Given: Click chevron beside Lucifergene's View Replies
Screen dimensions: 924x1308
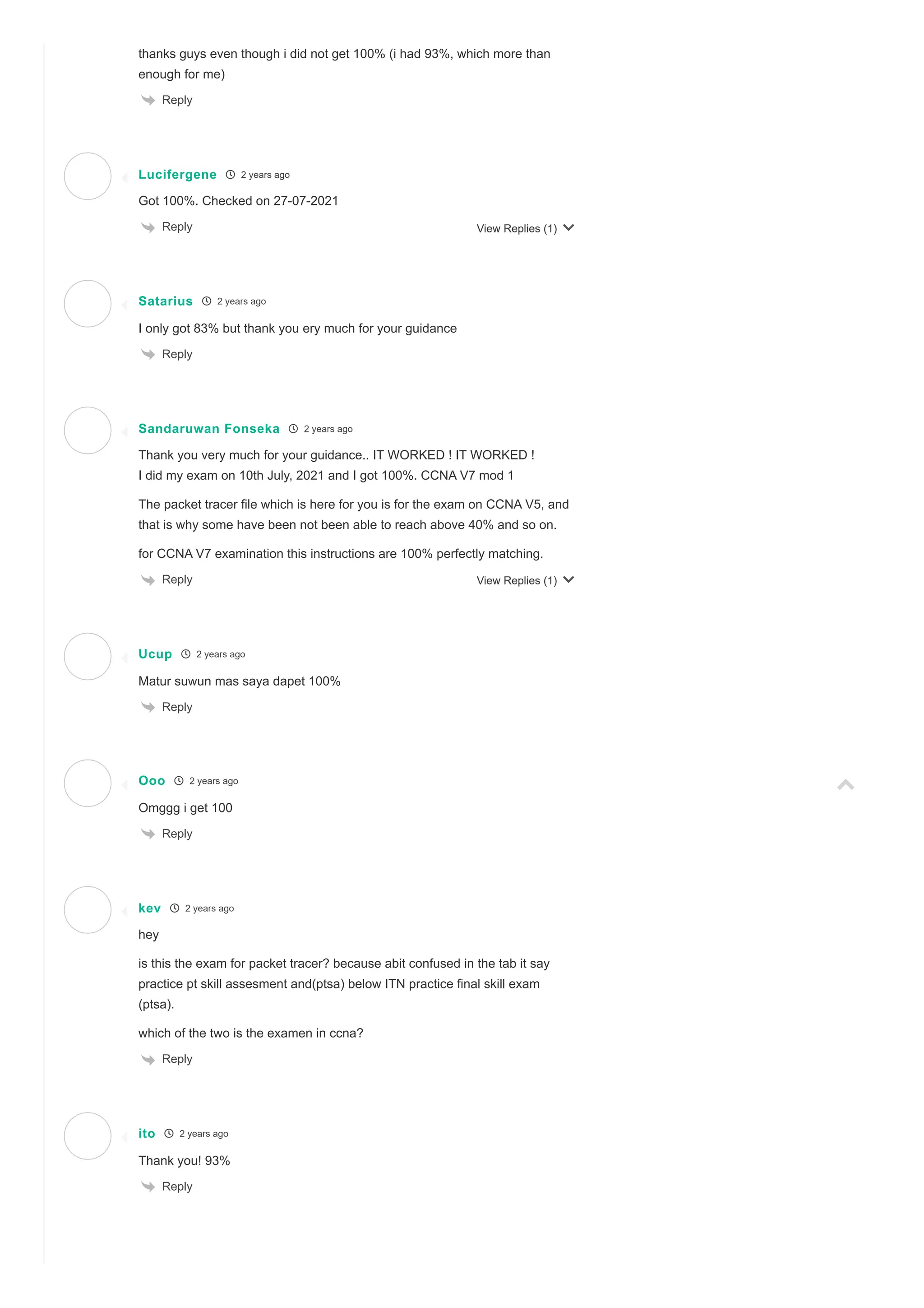Looking at the screenshot, I should point(568,227).
